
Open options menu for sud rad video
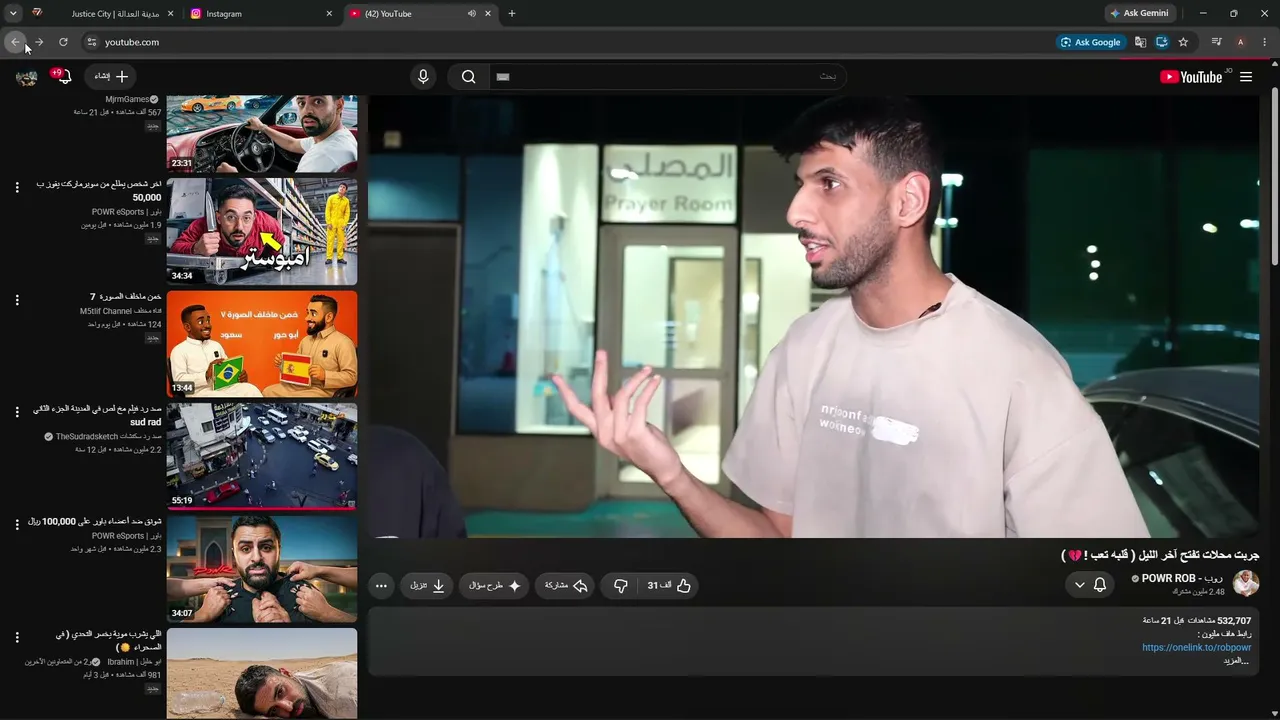(17, 412)
